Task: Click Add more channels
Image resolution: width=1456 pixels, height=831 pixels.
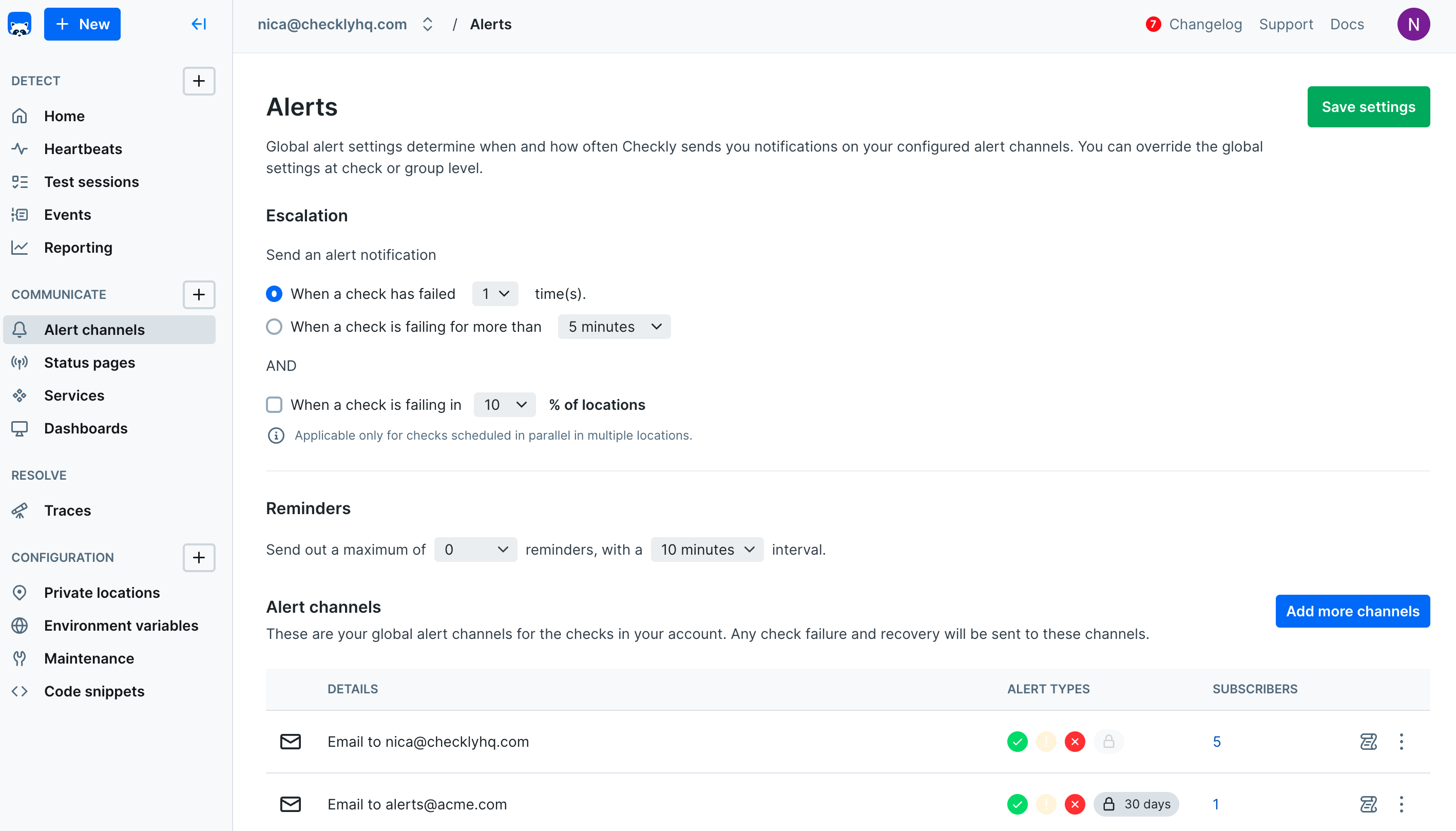Action: pos(1353,611)
